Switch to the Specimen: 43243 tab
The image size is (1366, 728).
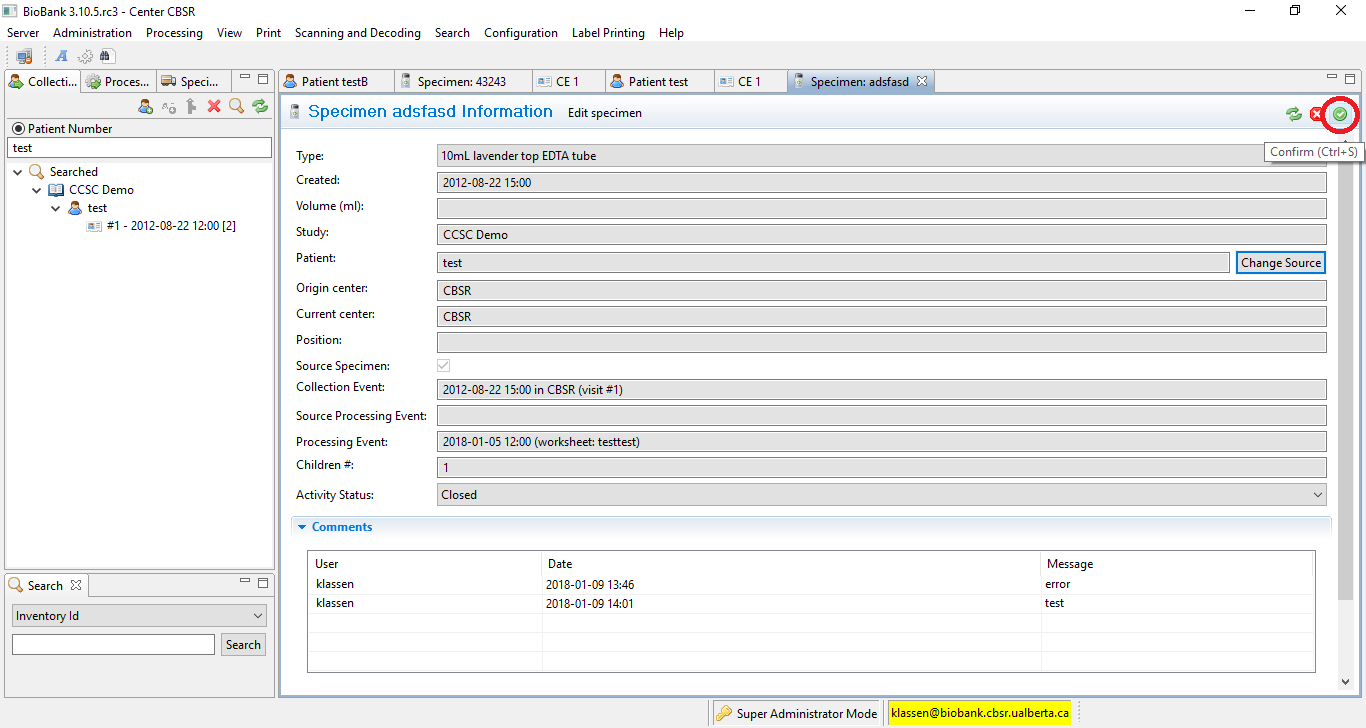[x=461, y=82]
